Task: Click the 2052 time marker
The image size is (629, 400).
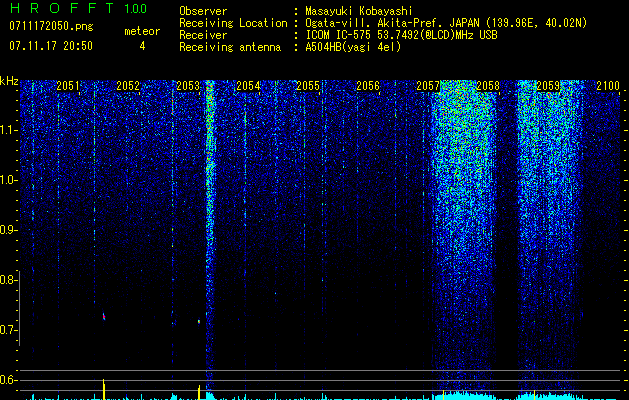Action: pyautogui.click(x=128, y=86)
